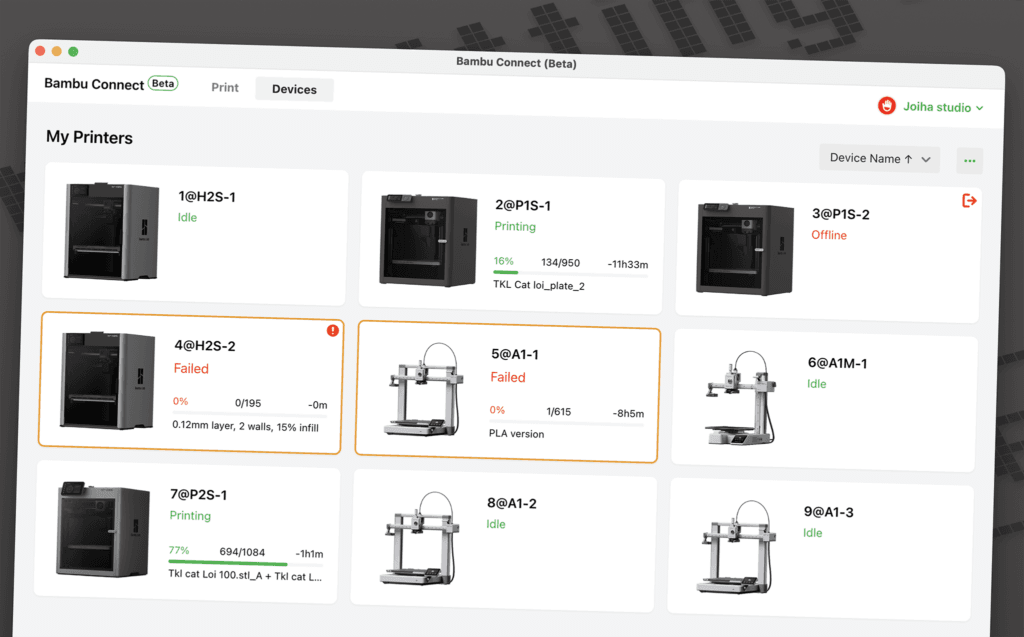Click the log-out icon on printer 3@P1S-2

click(x=969, y=200)
